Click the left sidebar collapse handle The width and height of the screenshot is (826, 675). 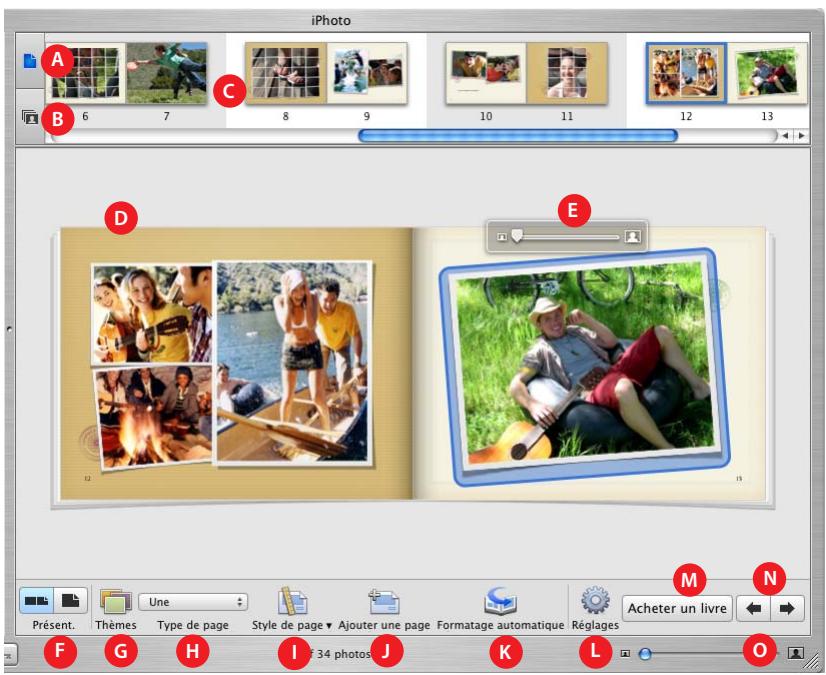point(9,329)
